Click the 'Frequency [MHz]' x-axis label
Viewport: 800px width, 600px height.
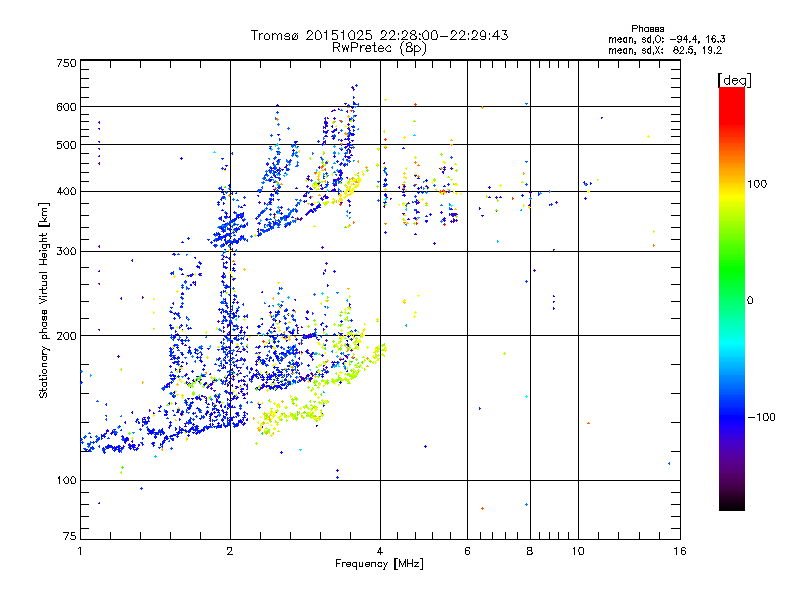click(379, 564)
